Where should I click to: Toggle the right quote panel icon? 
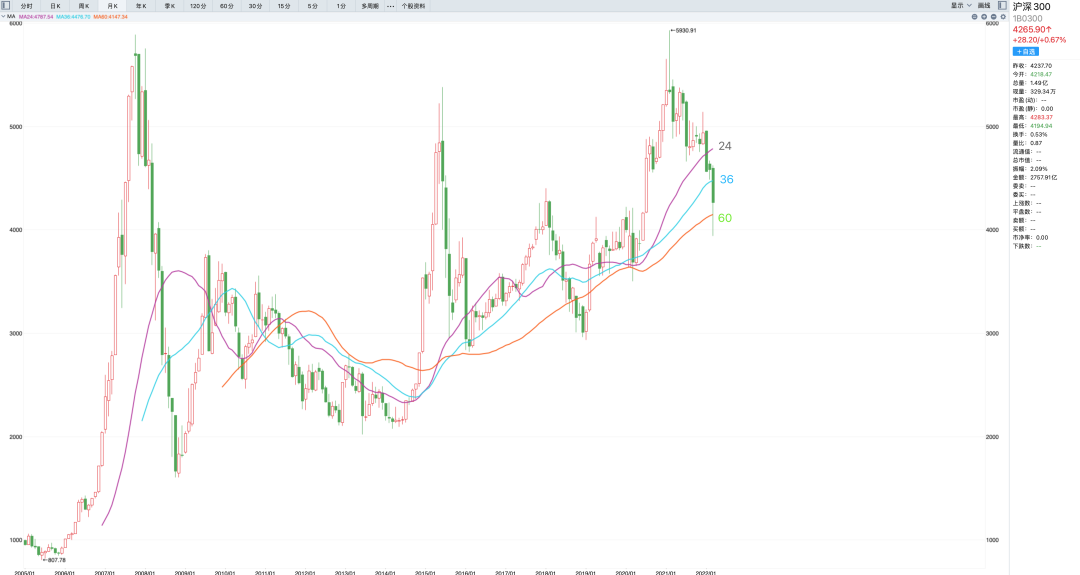[1000, 5]
